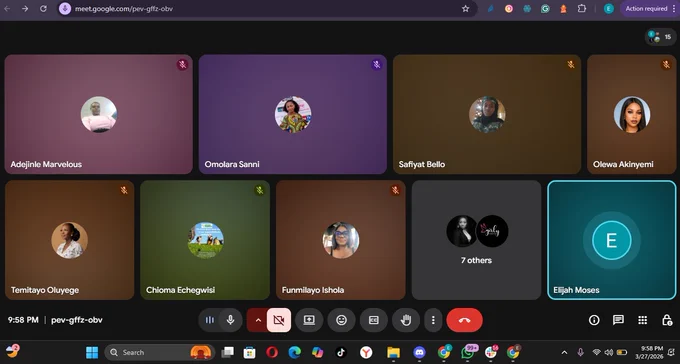Open the blue feather browser extension
The image size is (680, 364).
[490, 8]
